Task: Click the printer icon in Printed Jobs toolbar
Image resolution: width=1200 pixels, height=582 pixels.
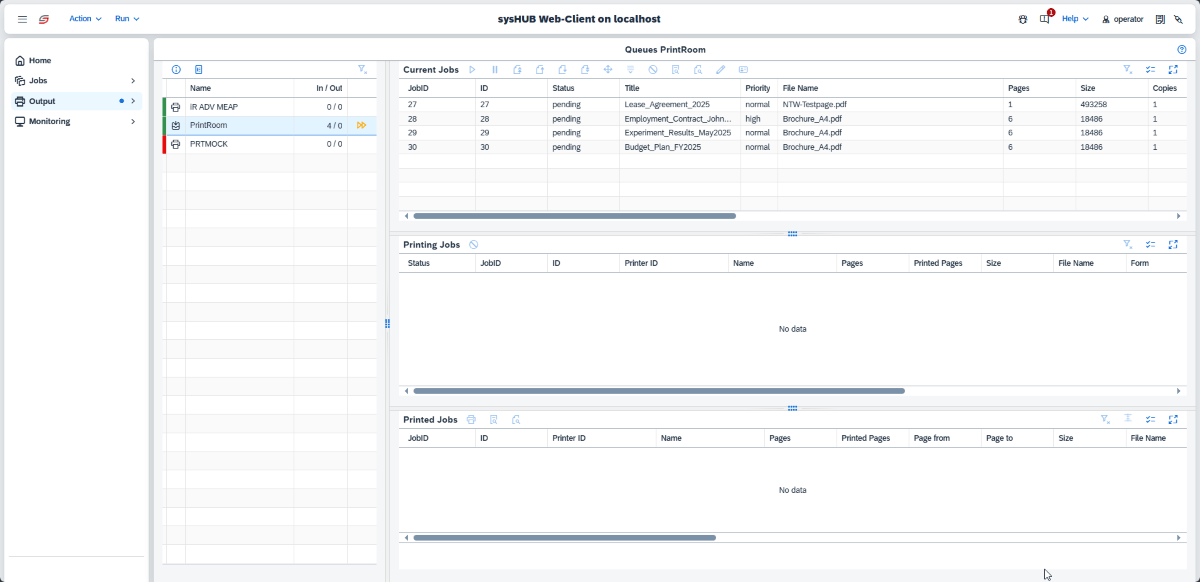Action: 471,420
